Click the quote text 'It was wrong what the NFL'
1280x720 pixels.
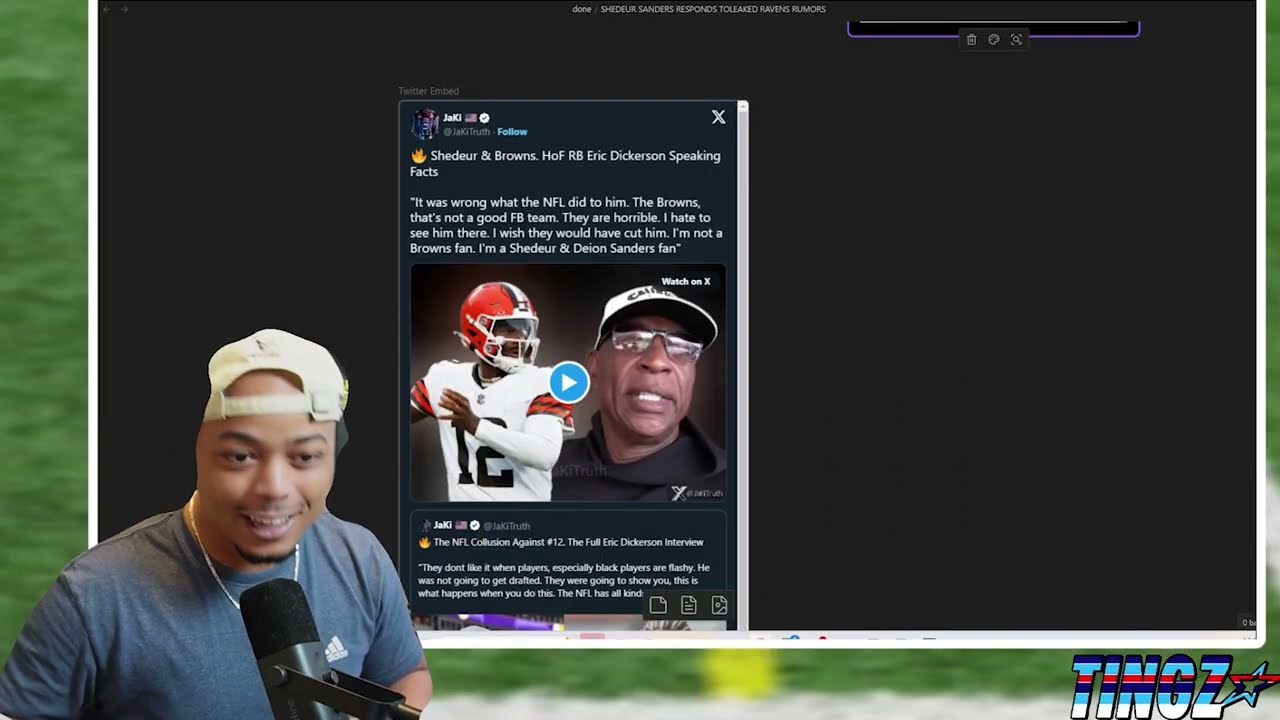(566, 225)
